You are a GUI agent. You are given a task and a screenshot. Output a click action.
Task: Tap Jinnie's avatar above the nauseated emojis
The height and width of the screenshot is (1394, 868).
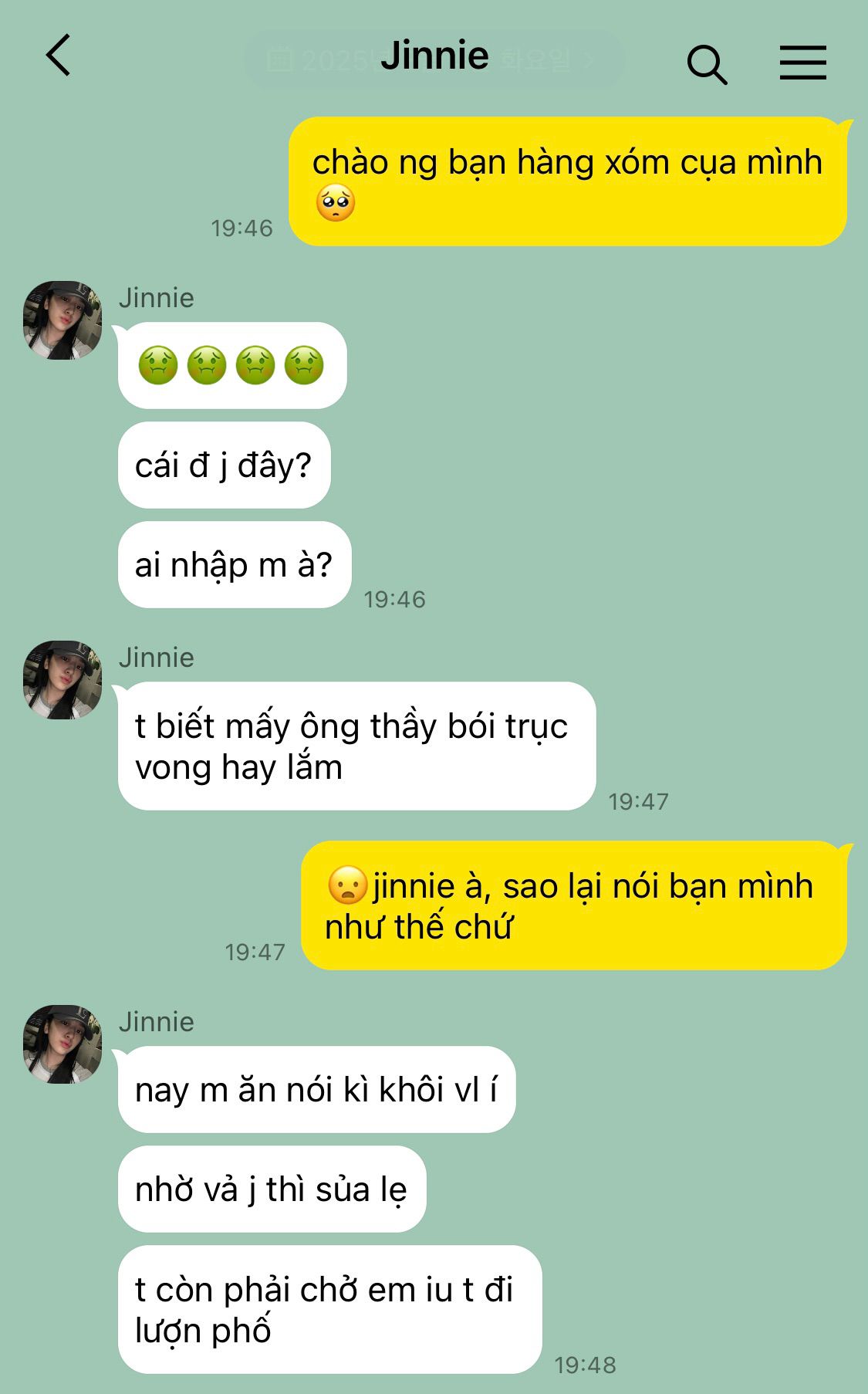(62, 320)
